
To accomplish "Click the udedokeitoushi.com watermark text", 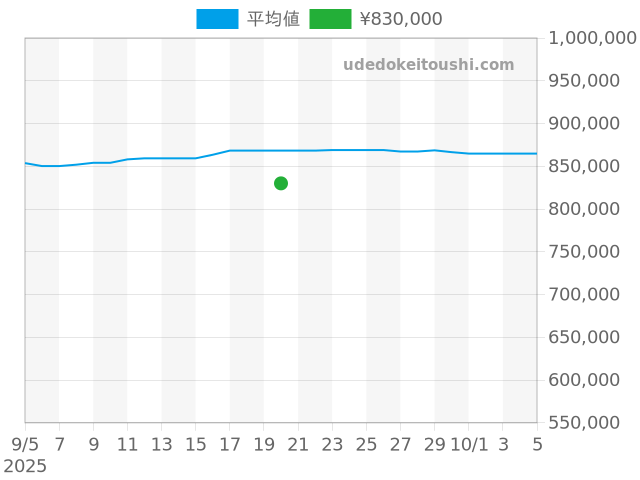I will coord(428,65).
